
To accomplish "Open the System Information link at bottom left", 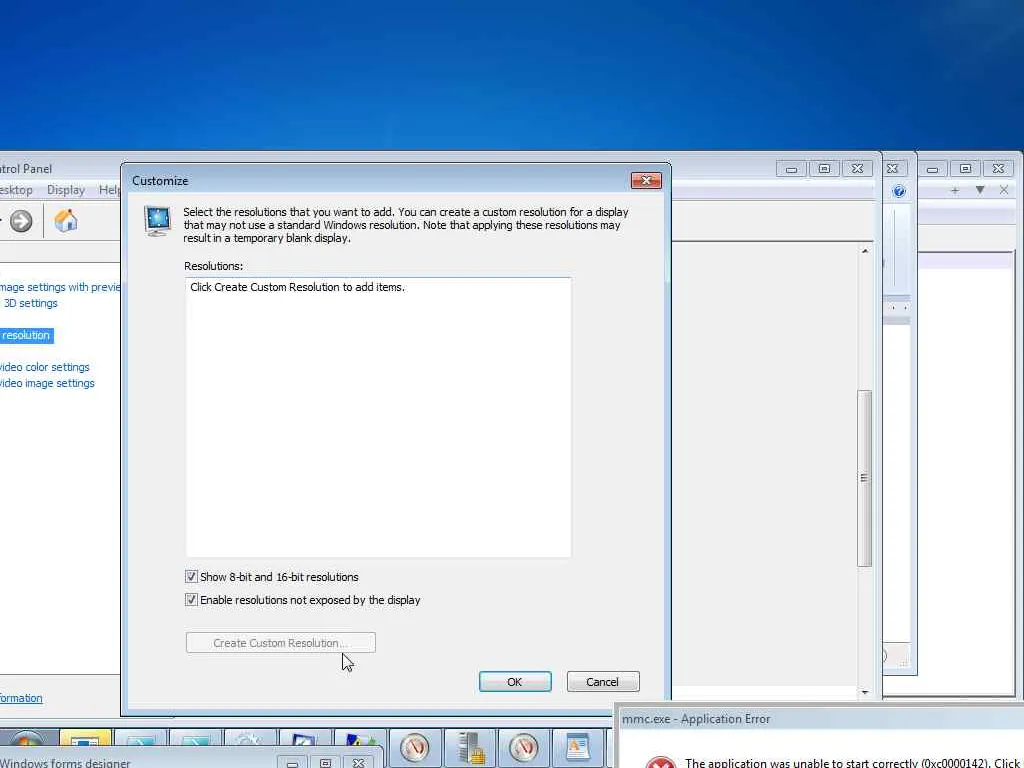I will [21, 698].
